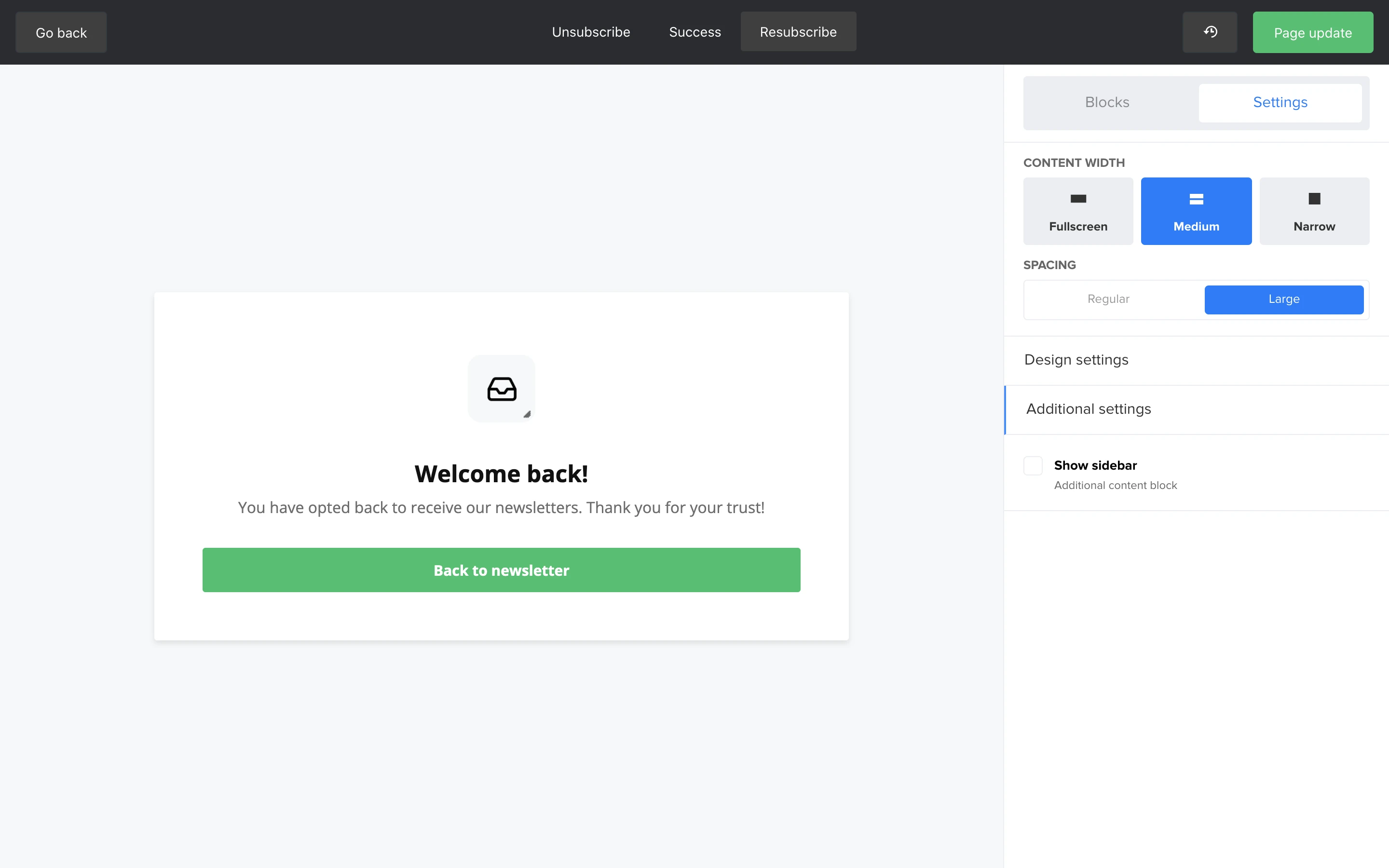This screenshot has height=868, width=1389.
Task: Click the Back to newsletter button
Action: [501, 570]
